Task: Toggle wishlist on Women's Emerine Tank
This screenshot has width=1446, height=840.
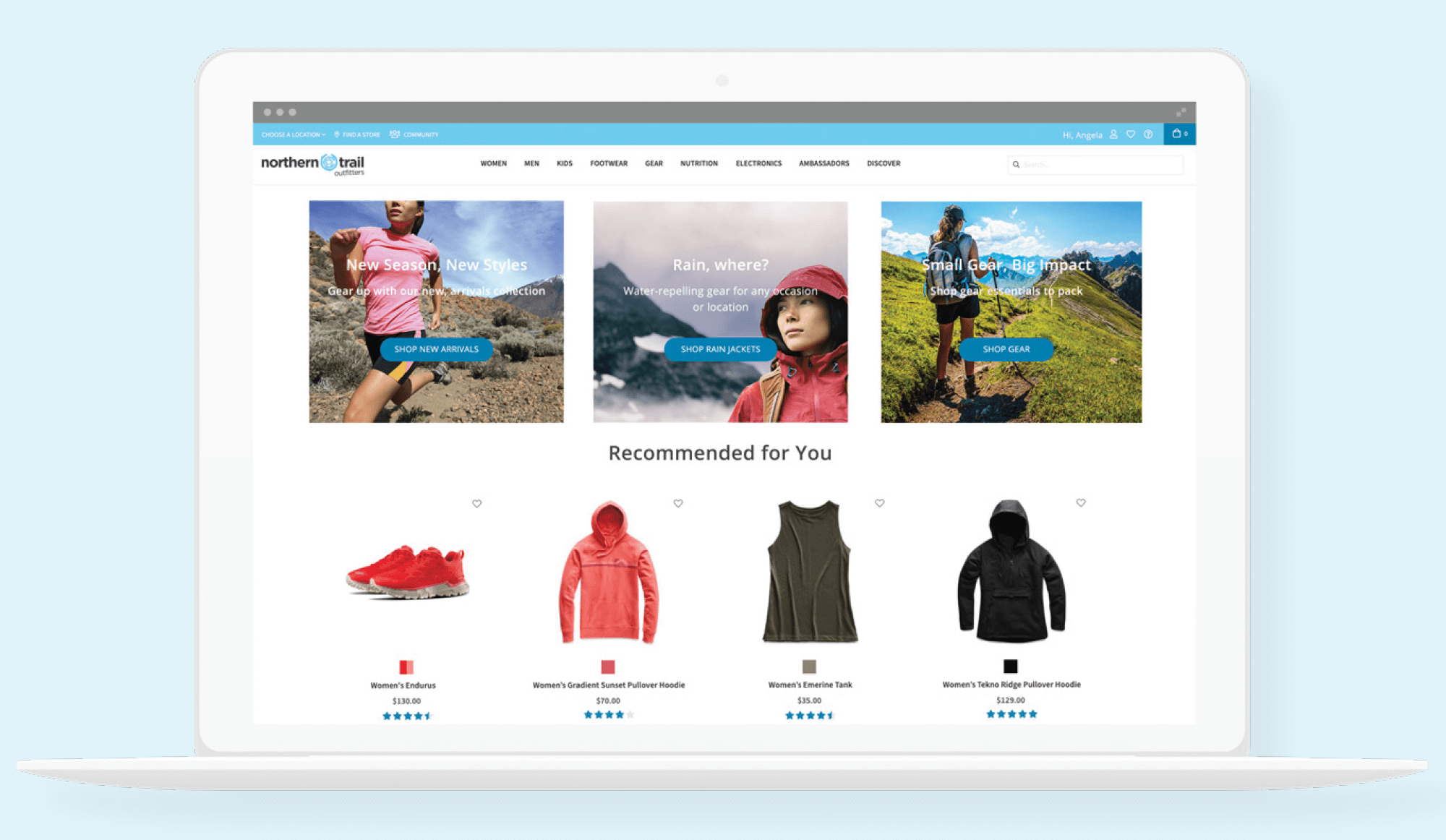Action: point(879,503)
